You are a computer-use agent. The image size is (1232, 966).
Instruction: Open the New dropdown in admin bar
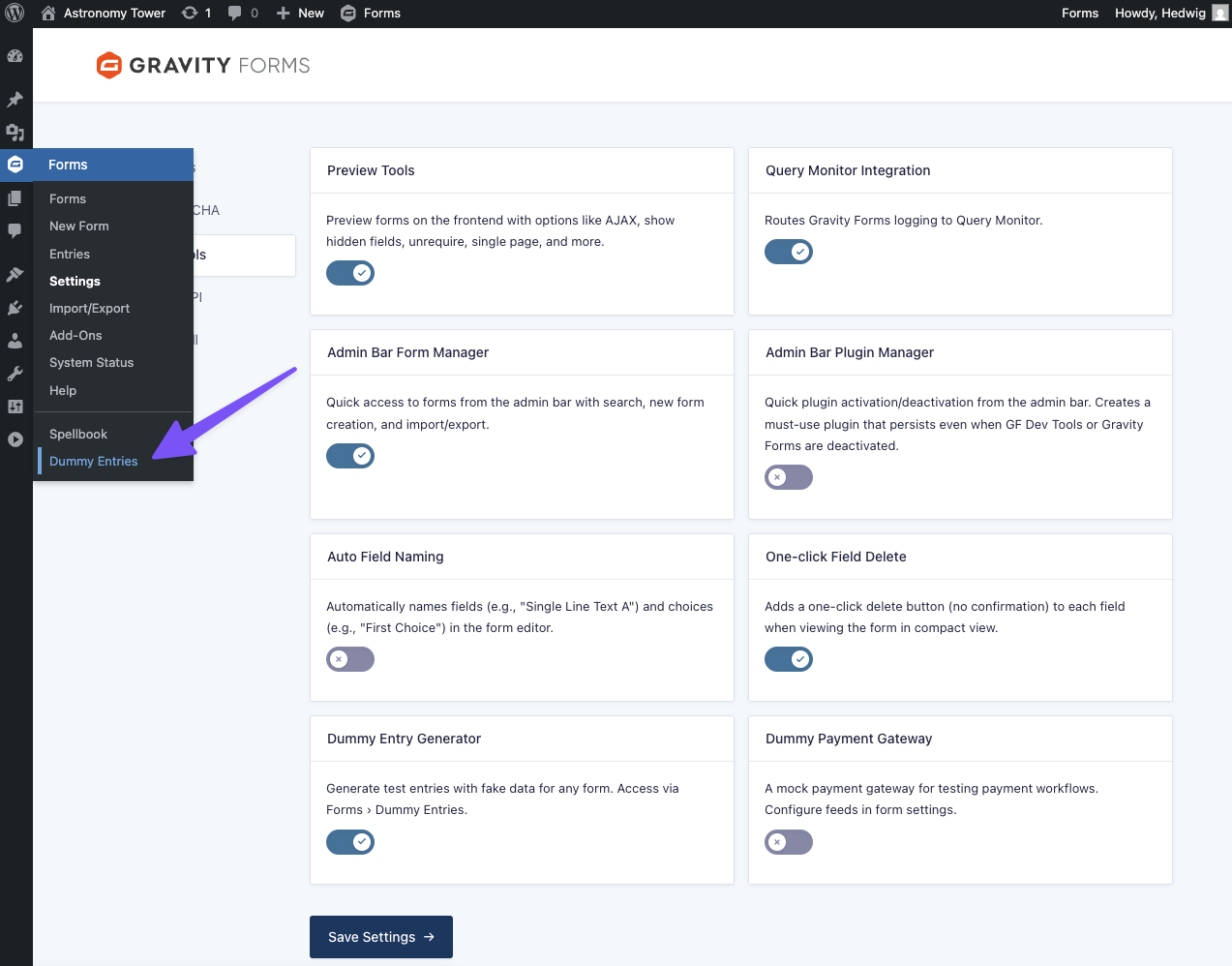tap(300, 14)
